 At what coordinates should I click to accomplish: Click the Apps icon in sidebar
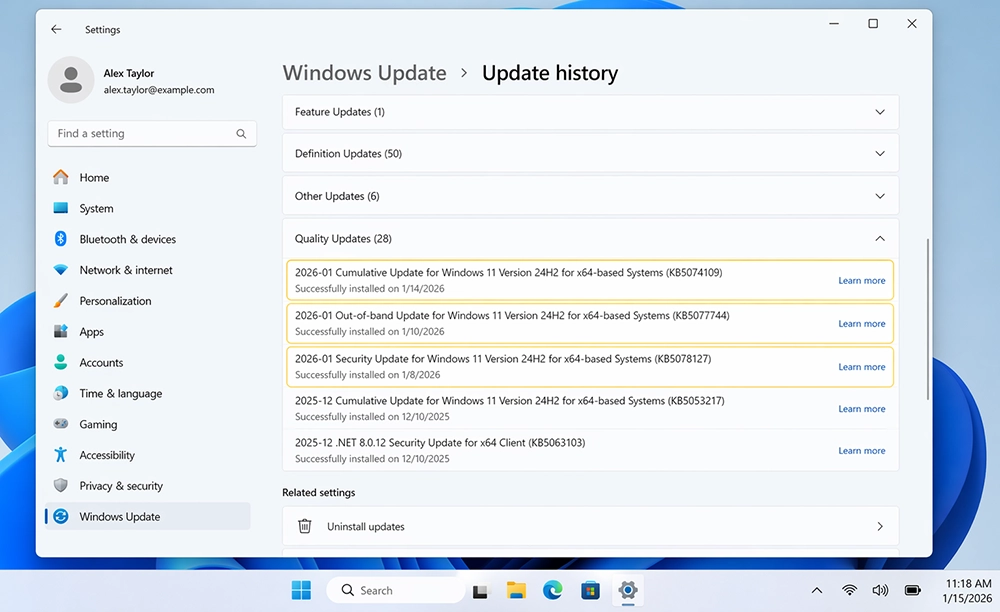(x=61, y=331)
